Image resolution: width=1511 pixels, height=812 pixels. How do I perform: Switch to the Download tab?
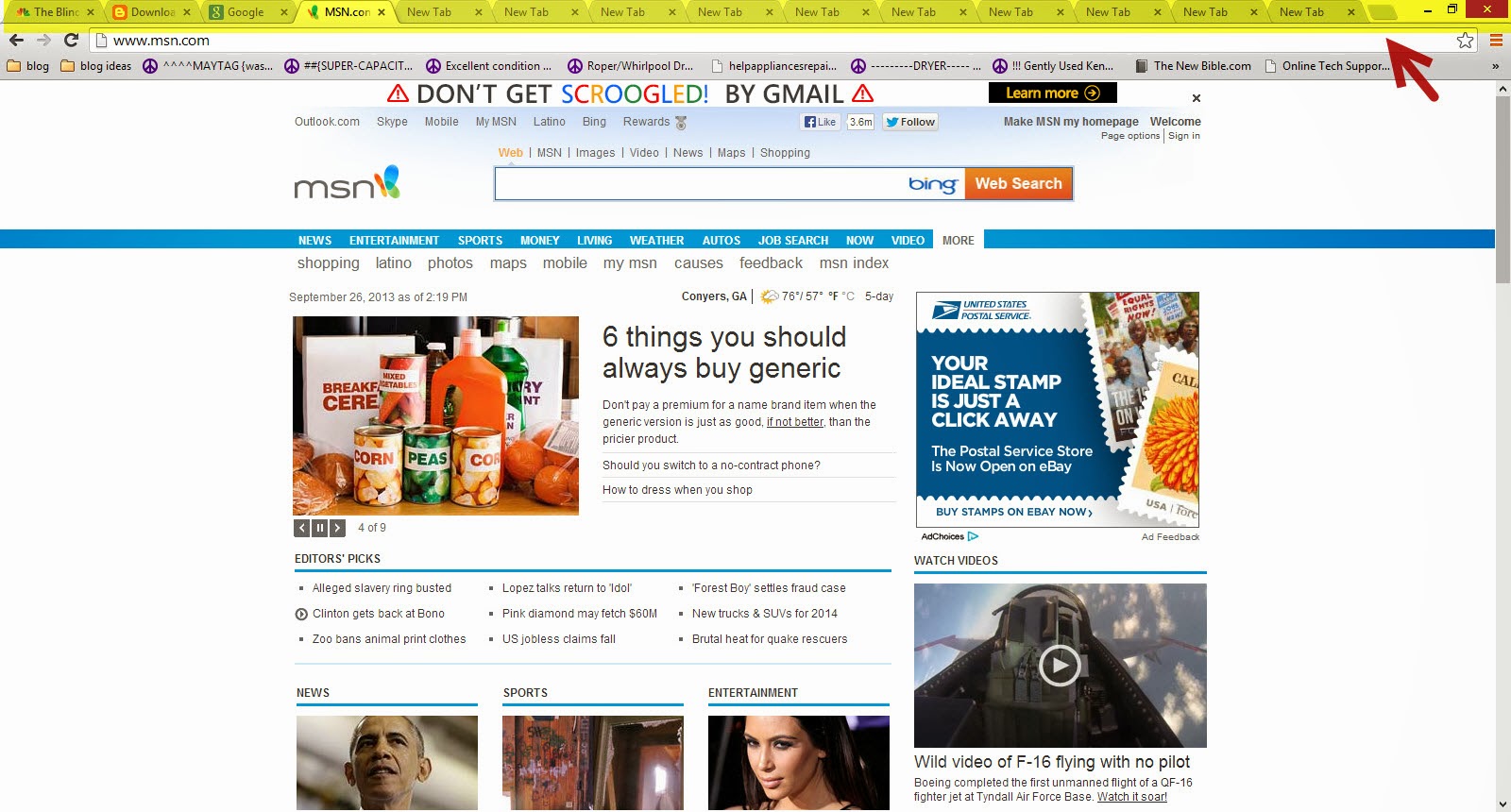pos(151,12)
